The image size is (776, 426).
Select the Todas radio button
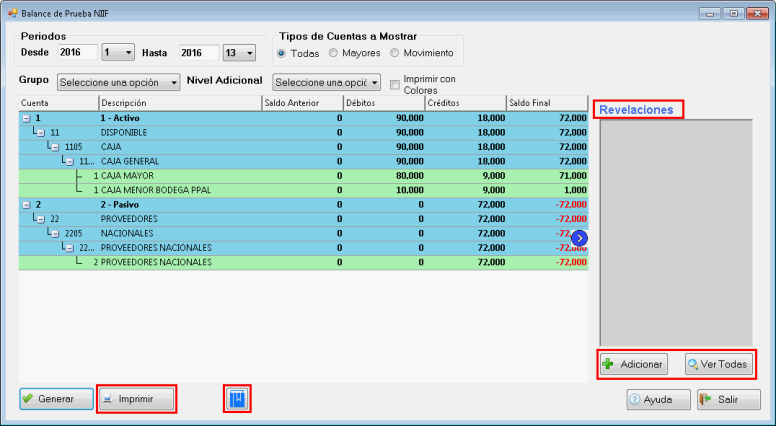pos(282,53)
